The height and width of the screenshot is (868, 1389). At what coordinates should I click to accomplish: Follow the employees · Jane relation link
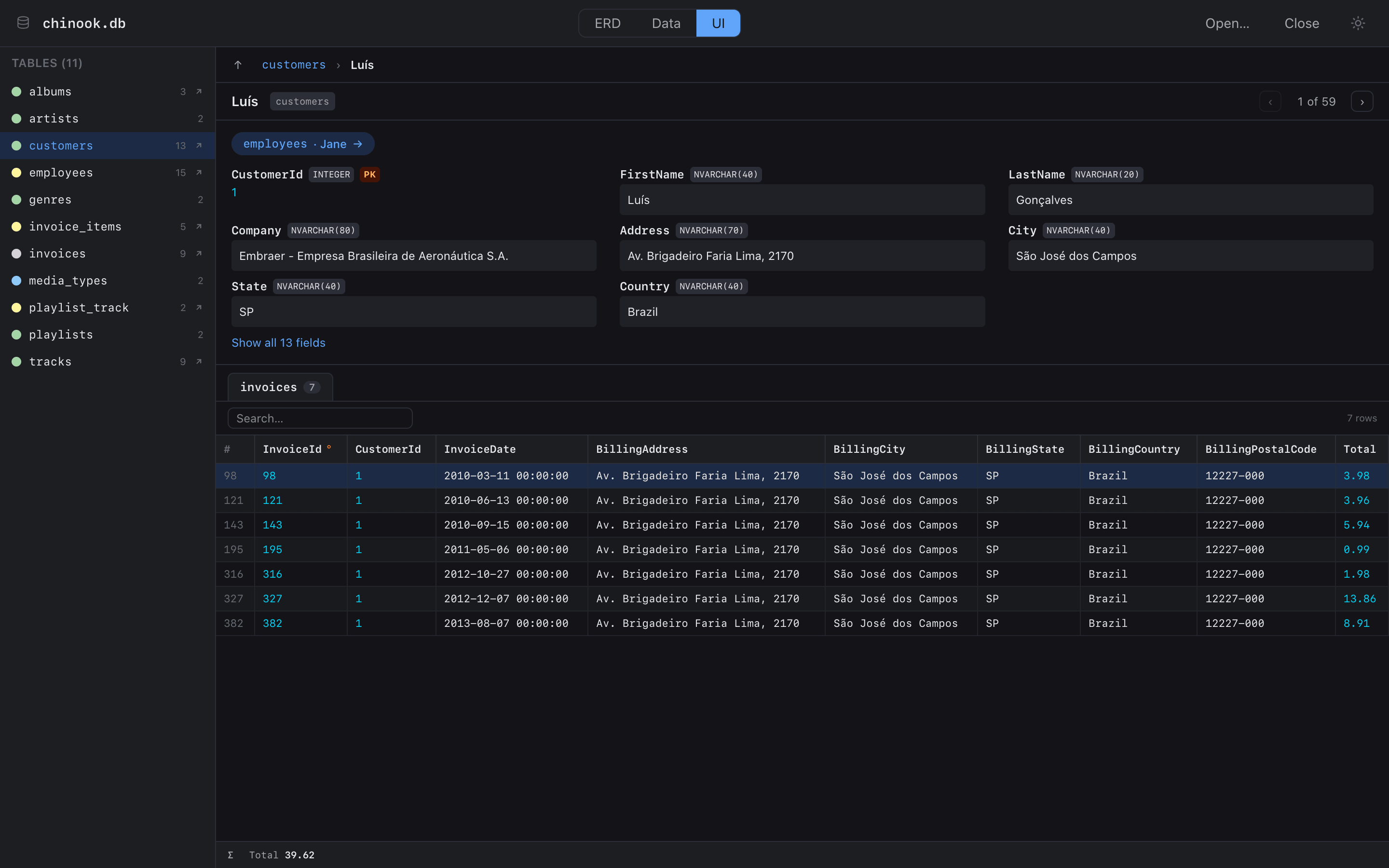coord(302,144)
